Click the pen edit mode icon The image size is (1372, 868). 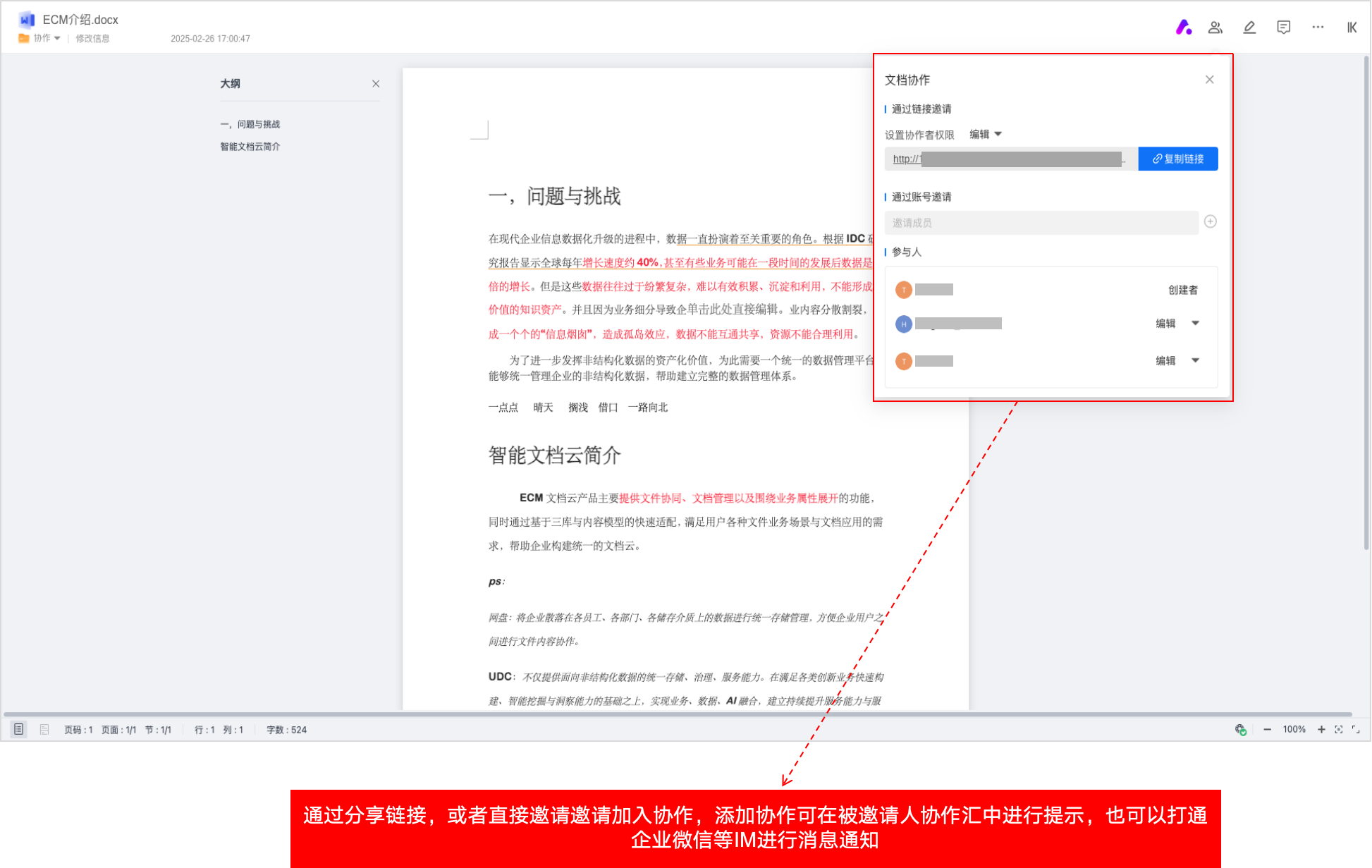coord(1249,27)
